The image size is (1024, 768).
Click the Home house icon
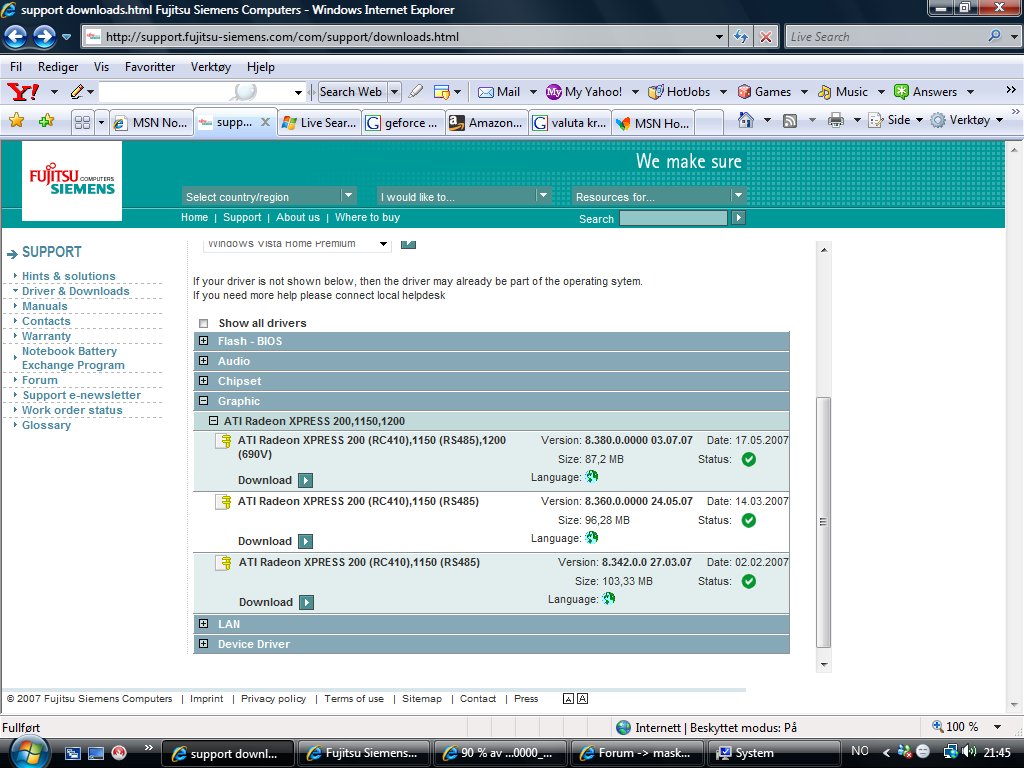(746, 120)
